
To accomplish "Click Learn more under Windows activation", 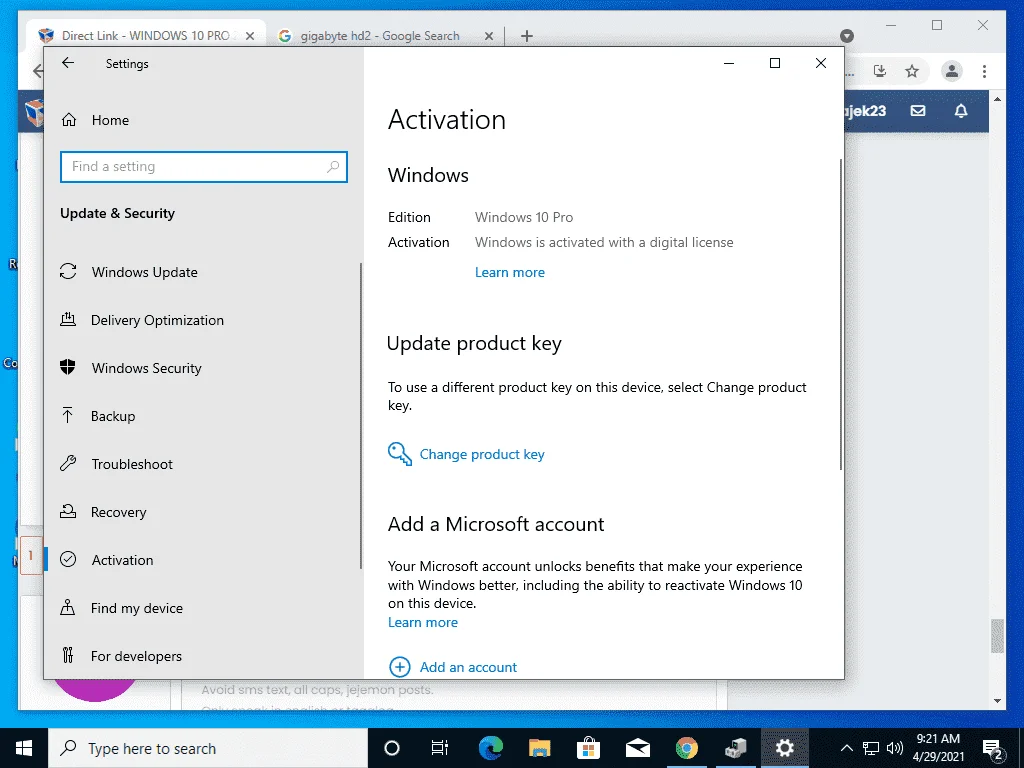I will 509,272.
